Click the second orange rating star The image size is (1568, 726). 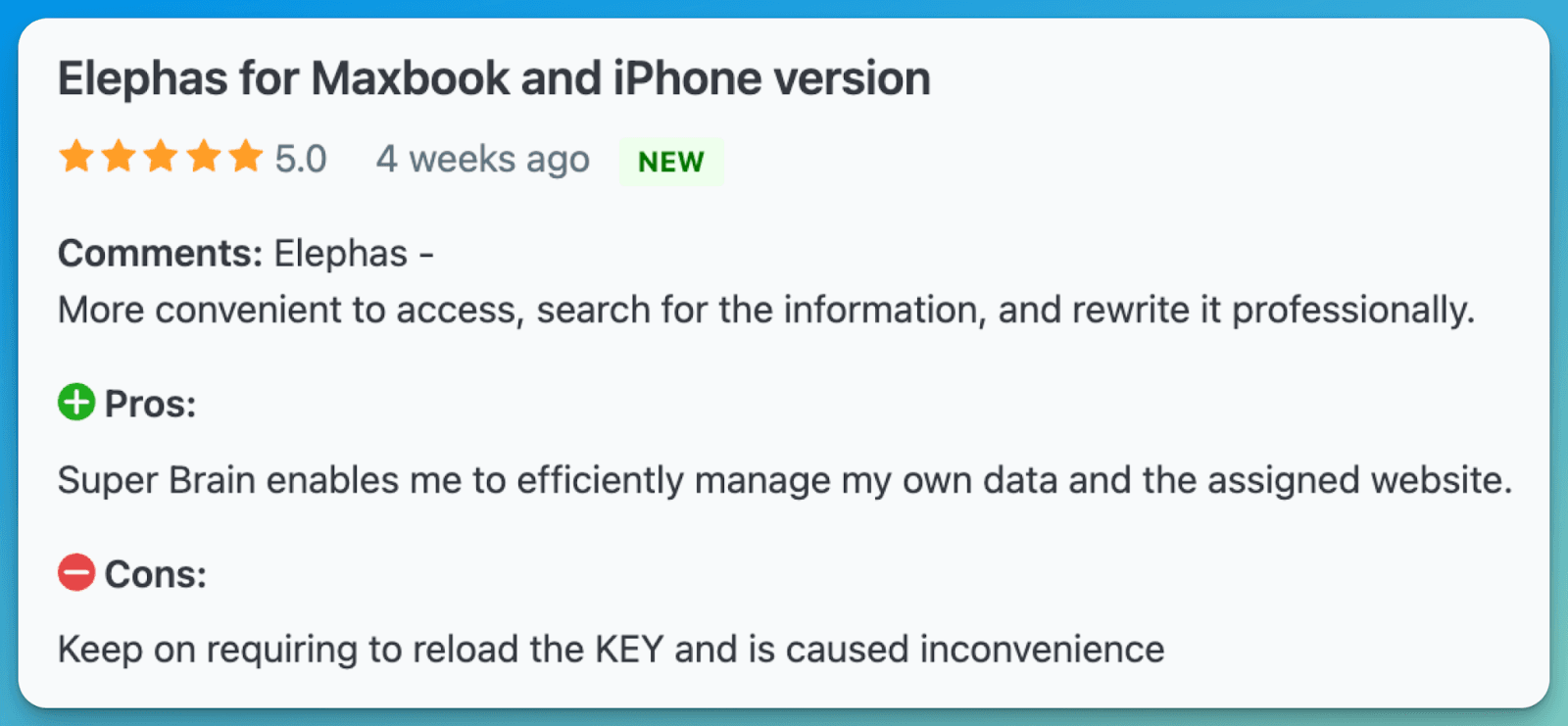(119, 157)
